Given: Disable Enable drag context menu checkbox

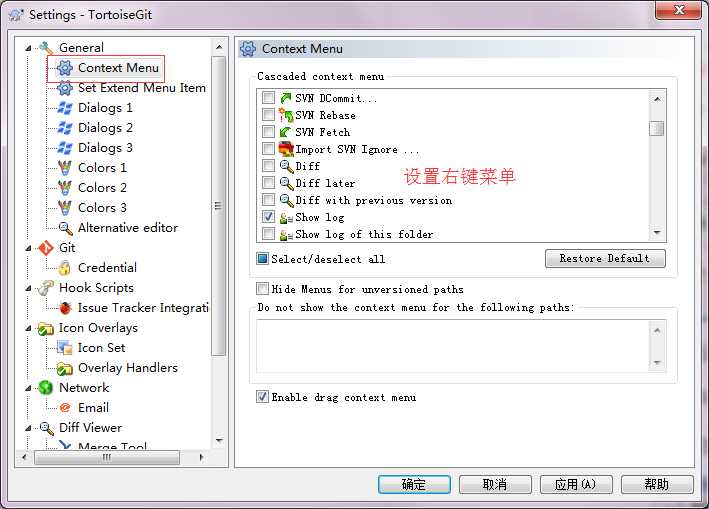Looking at the screenshot, I should click(x=262, y=397).
